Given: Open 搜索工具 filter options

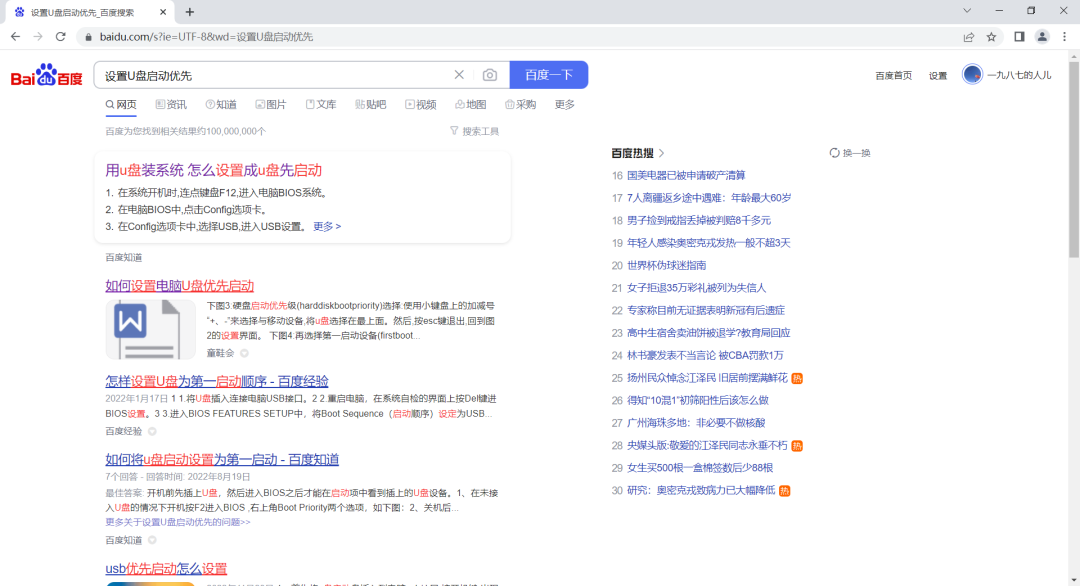Looking at the screenshot, I should 474,131.
